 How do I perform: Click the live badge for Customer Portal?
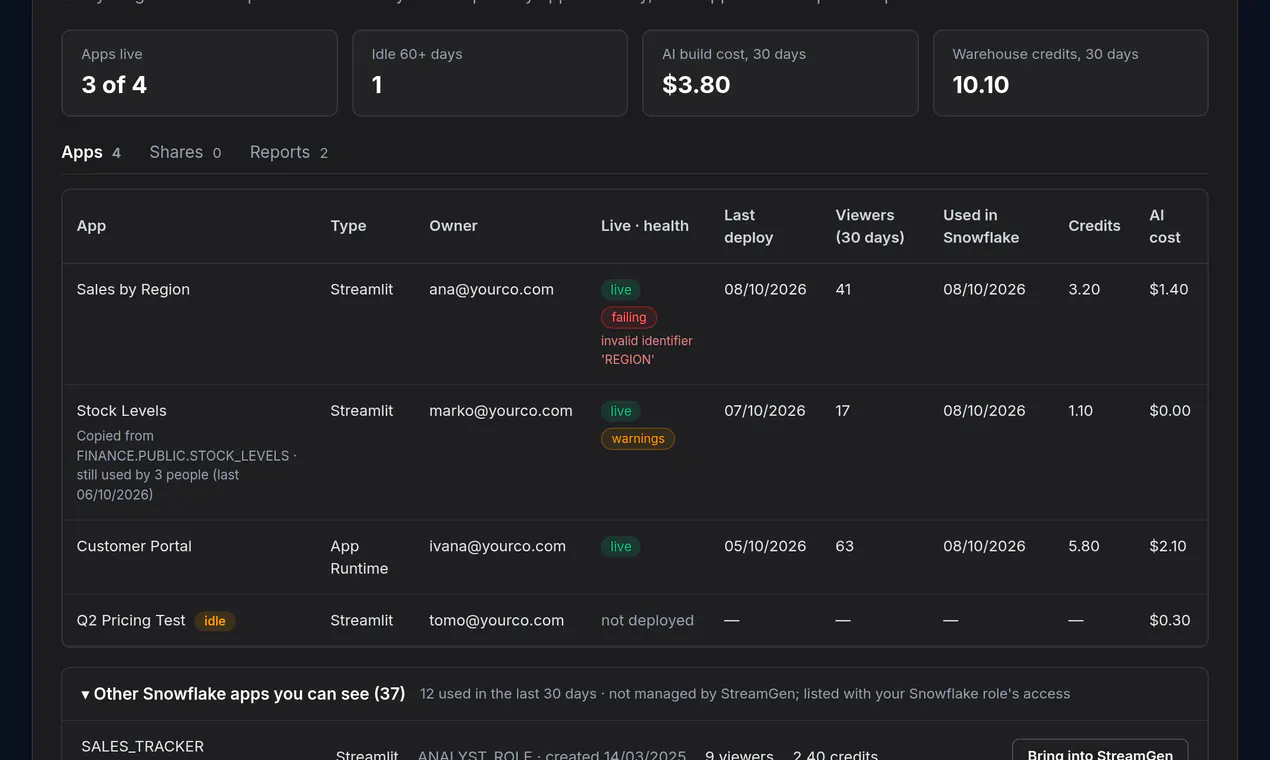click(x=621, y=546)
